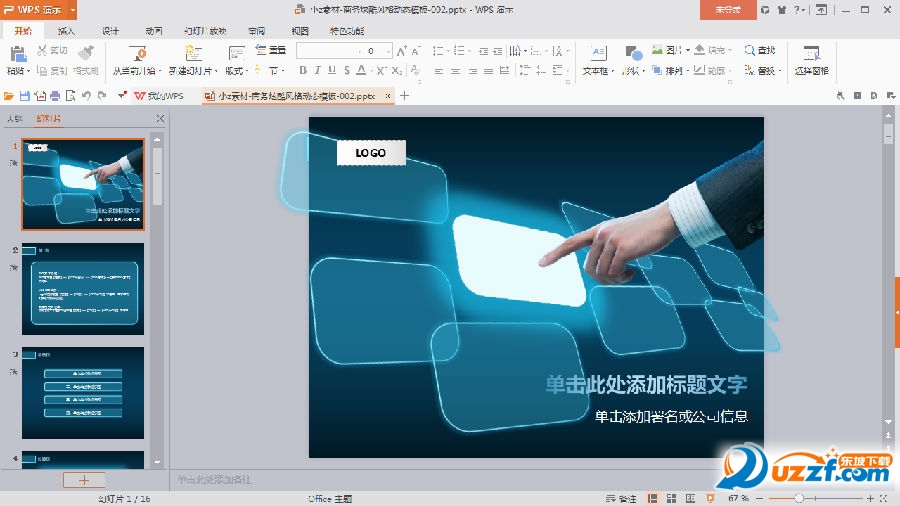Open the Animation (动画) ribbon tab
Image resolution: width=900 pixels, height=506 pixels.
[153, 31]
